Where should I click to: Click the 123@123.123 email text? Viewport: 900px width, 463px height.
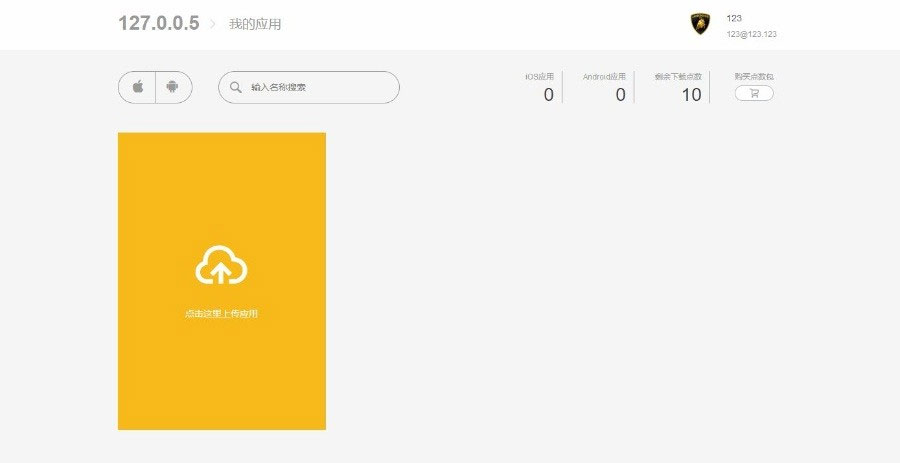[751, 34]
